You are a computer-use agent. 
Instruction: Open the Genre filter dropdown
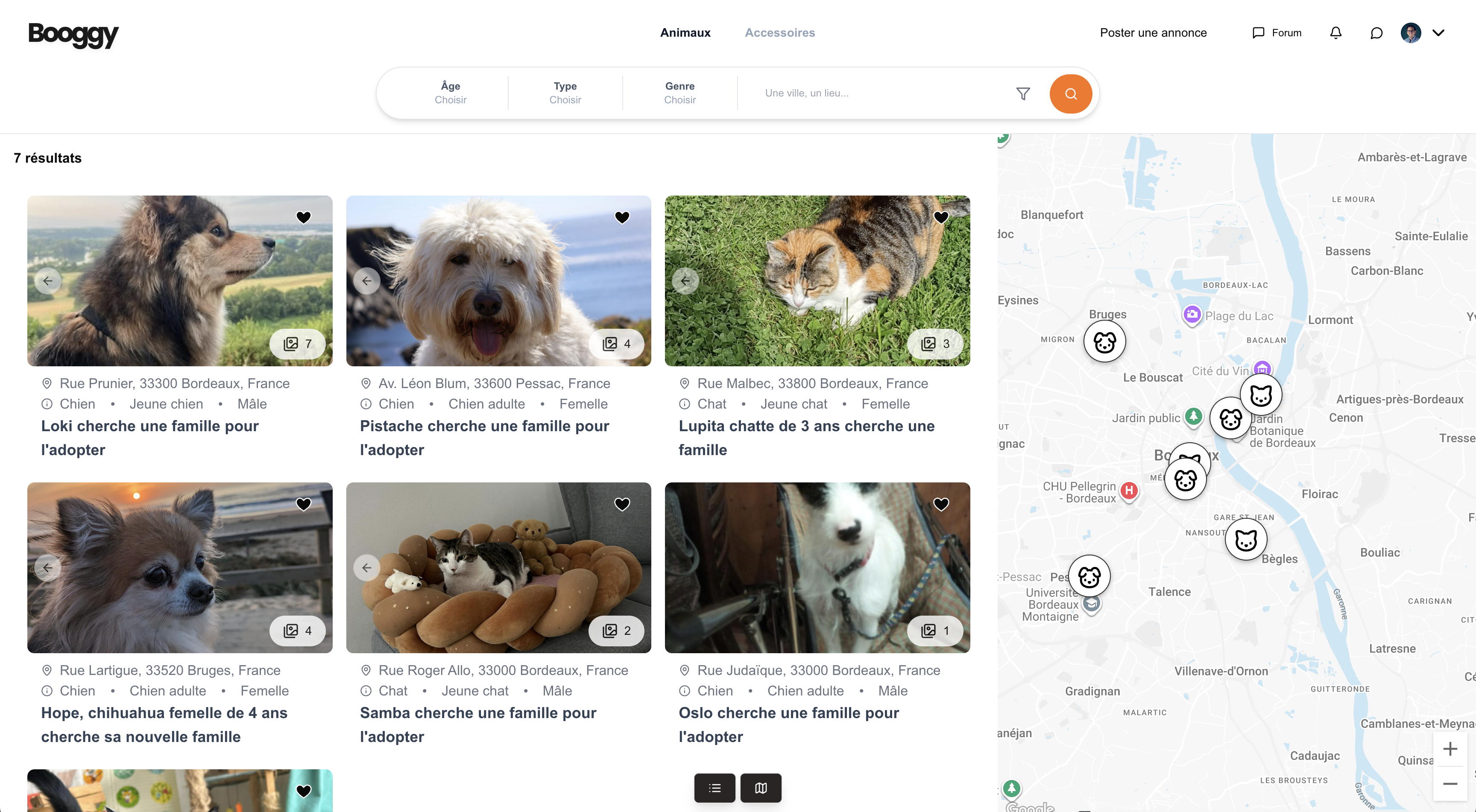point(679,93)
